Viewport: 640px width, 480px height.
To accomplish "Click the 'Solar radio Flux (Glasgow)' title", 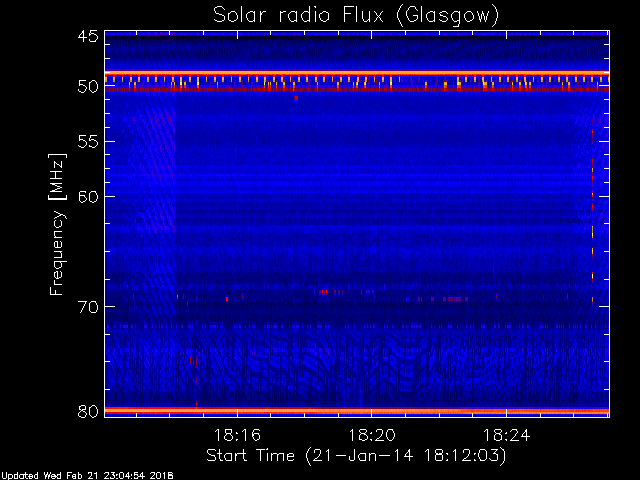I will 356,15.
